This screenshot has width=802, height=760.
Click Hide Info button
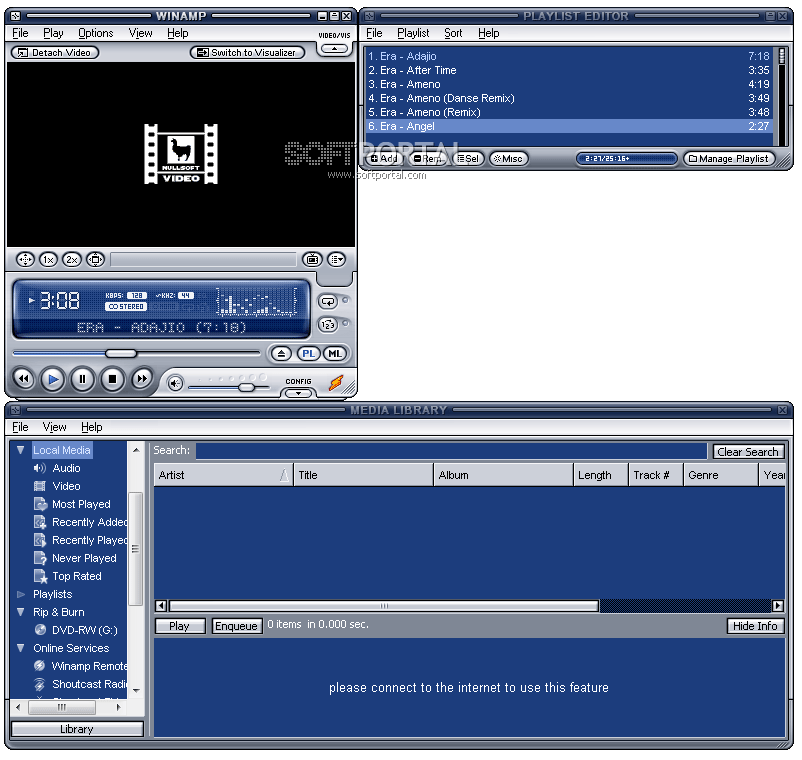(x=755, y=626)
